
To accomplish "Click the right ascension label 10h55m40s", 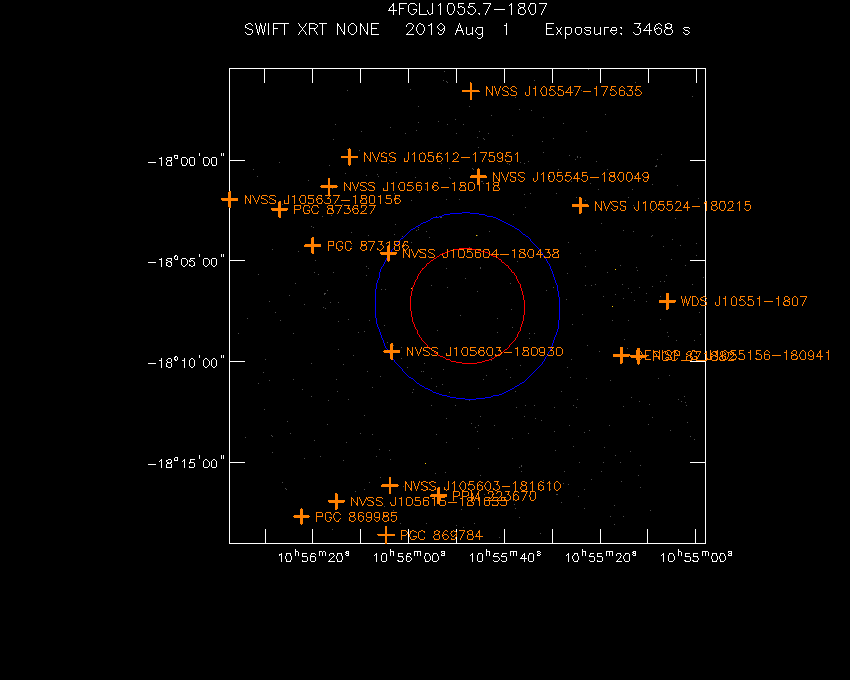I will 505,557.
